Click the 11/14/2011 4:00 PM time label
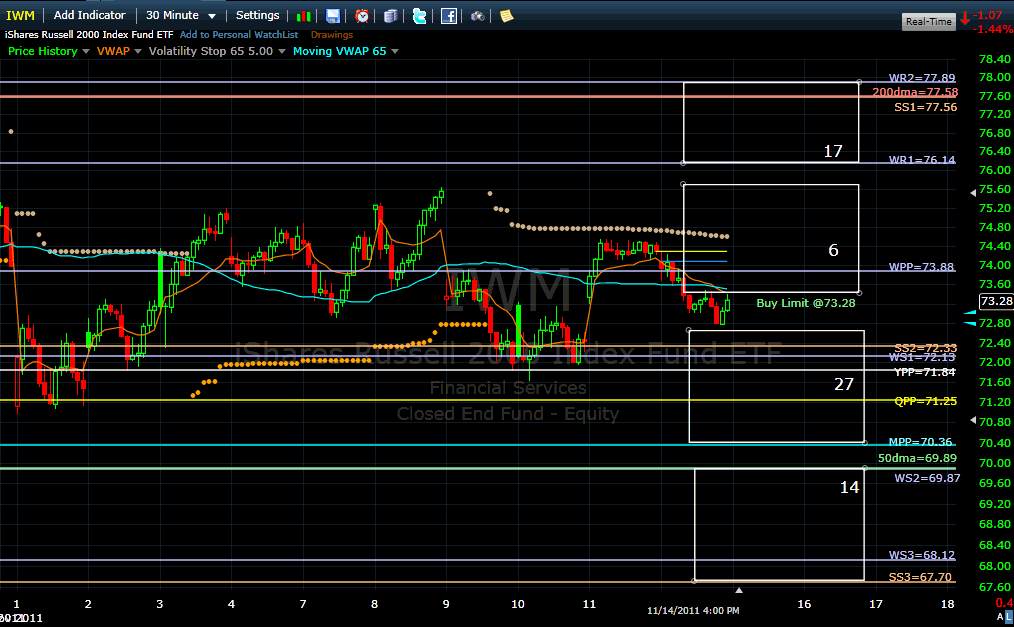The image size is (1014, 627). 693,611
